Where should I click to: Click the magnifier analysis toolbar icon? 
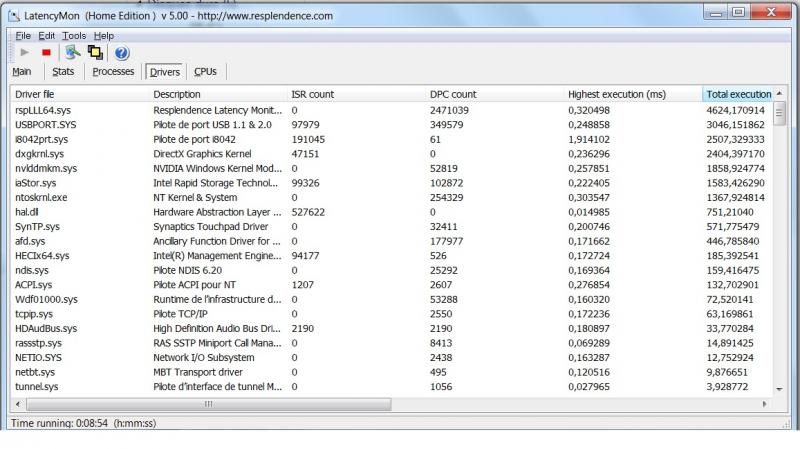tap(72, 52)
